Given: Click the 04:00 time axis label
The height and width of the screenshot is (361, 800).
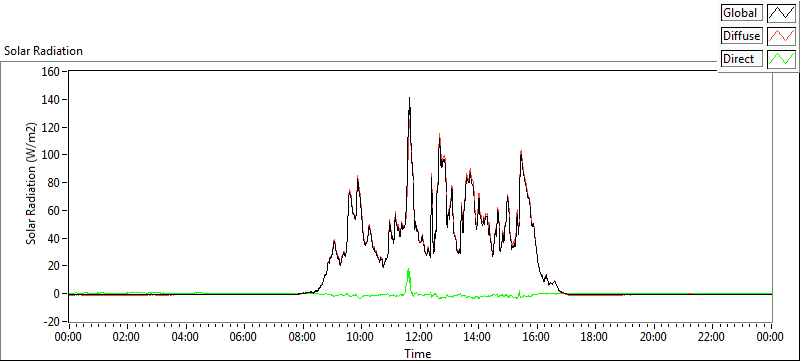Looking at the screenshot, I should coord(186,337).
